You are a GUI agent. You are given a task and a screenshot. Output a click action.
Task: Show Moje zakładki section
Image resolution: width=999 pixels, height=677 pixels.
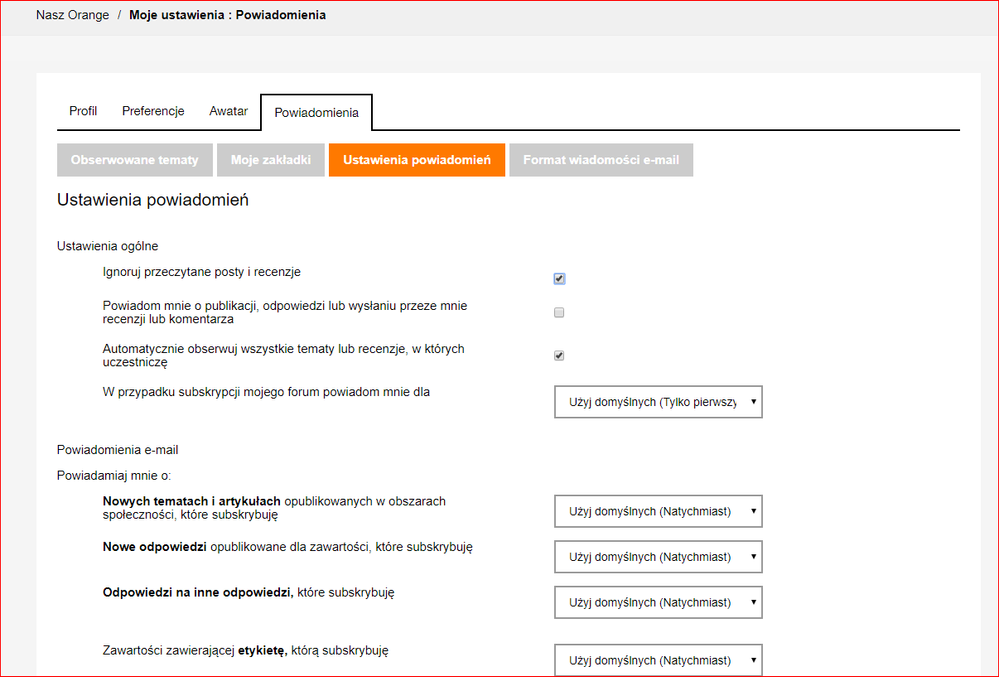pyautogui.click(x=270, y=160)
